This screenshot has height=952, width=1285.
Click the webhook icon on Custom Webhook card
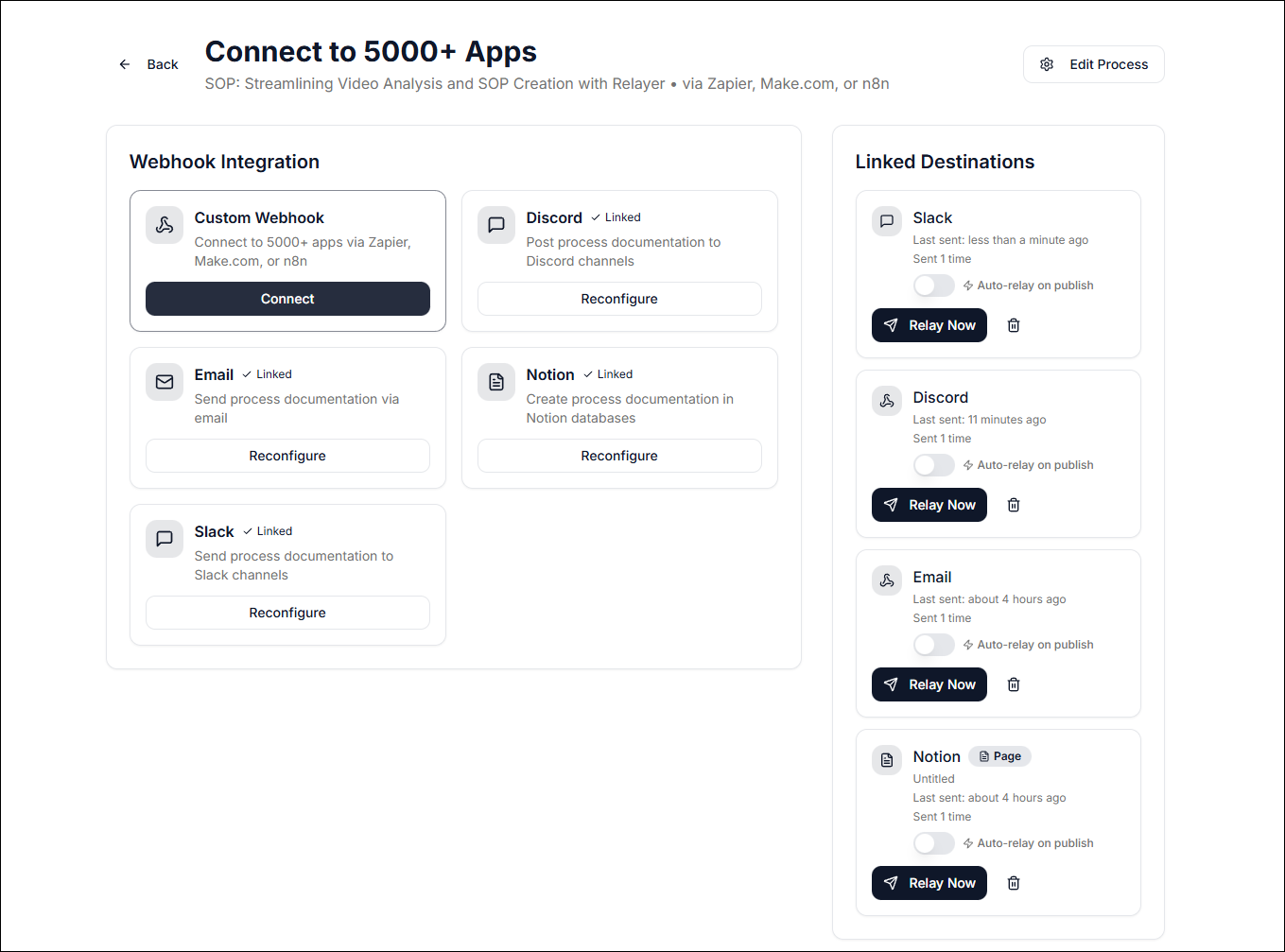click(x=164, y=225)
